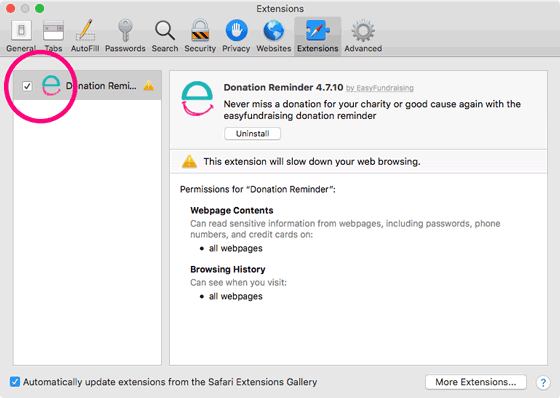
Task: Open More Extensions gallery button
Action: click(476, 382)
